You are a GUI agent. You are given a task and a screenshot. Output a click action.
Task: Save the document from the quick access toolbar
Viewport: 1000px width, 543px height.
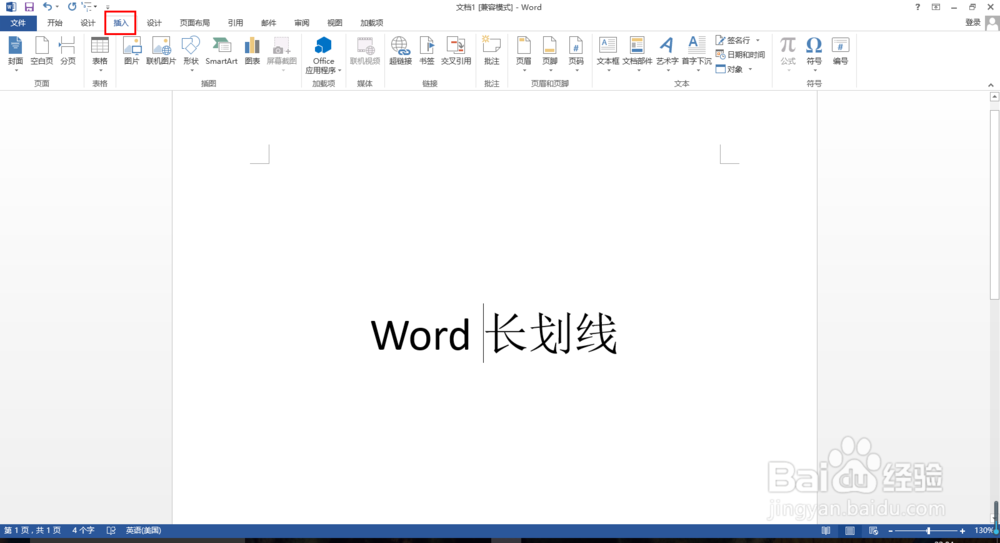click(x=29, y=7)
